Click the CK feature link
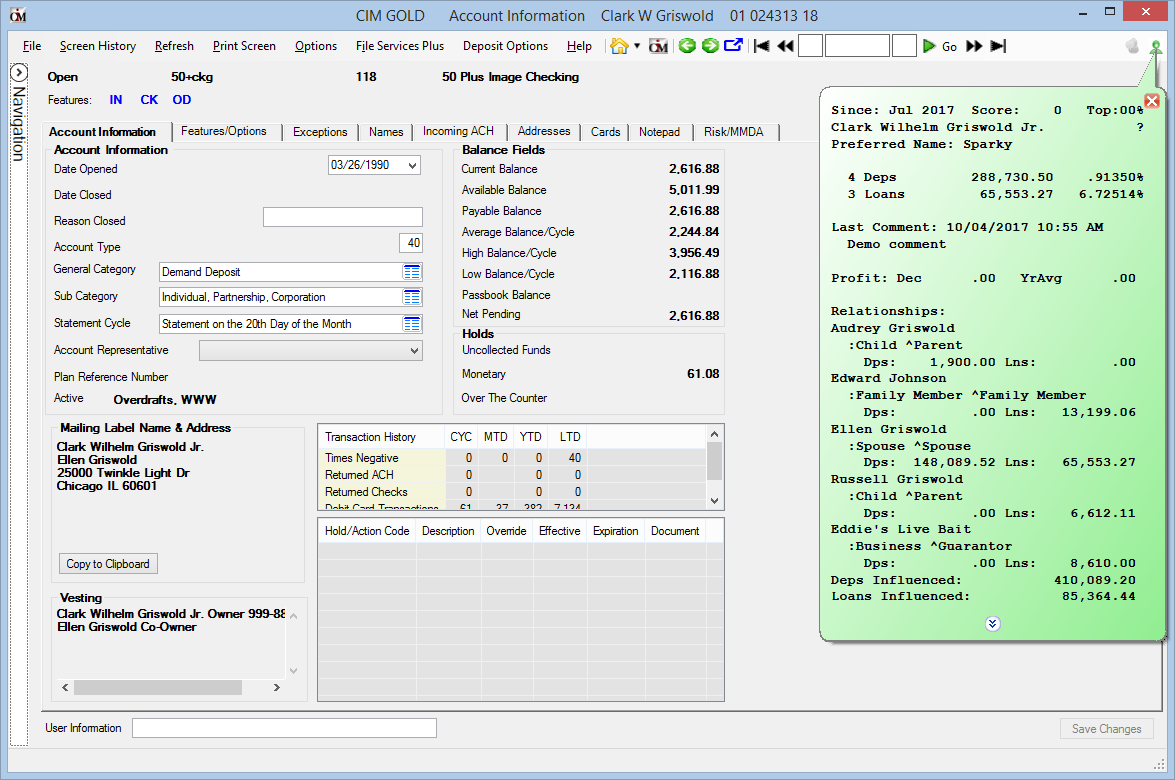This screenshot has width=1175, height=780. pyautogui.click(x=149, y=100)
